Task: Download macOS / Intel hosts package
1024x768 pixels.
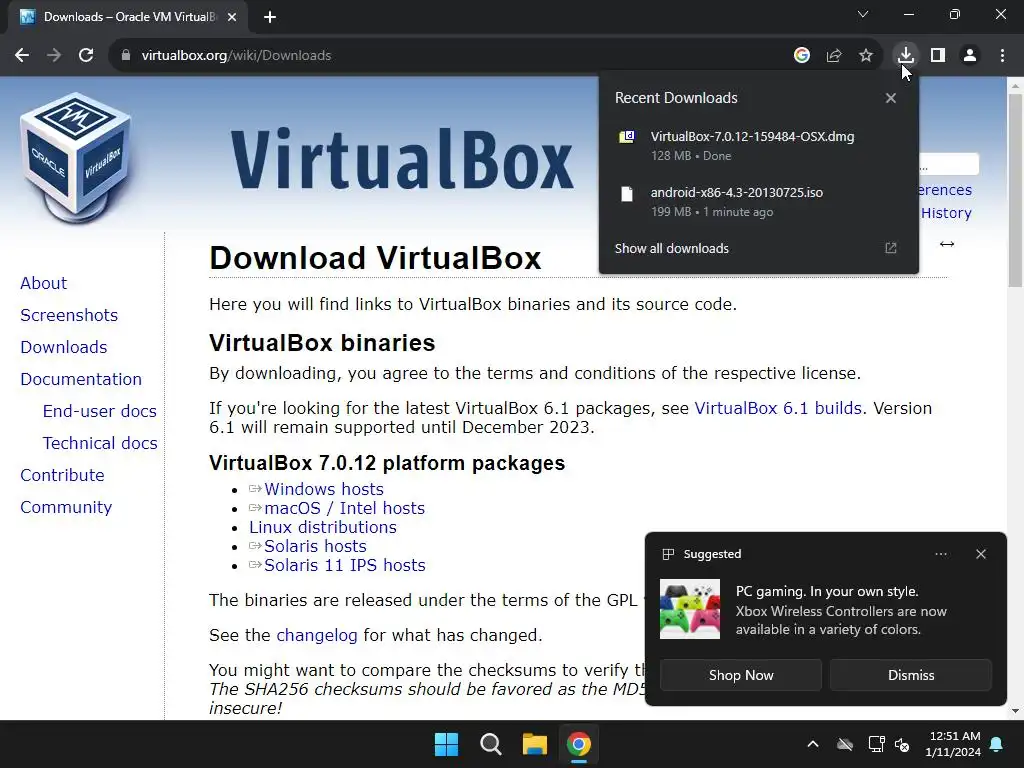Action: tap(344, 508)
